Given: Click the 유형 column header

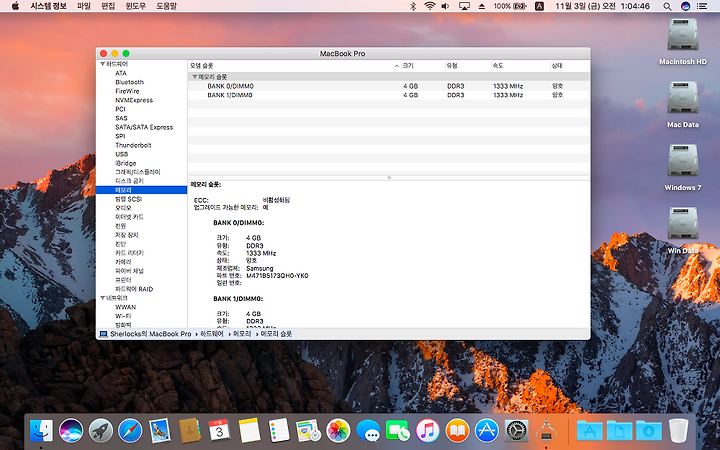Looking at the screenshot, I should [x=467, y=66].
